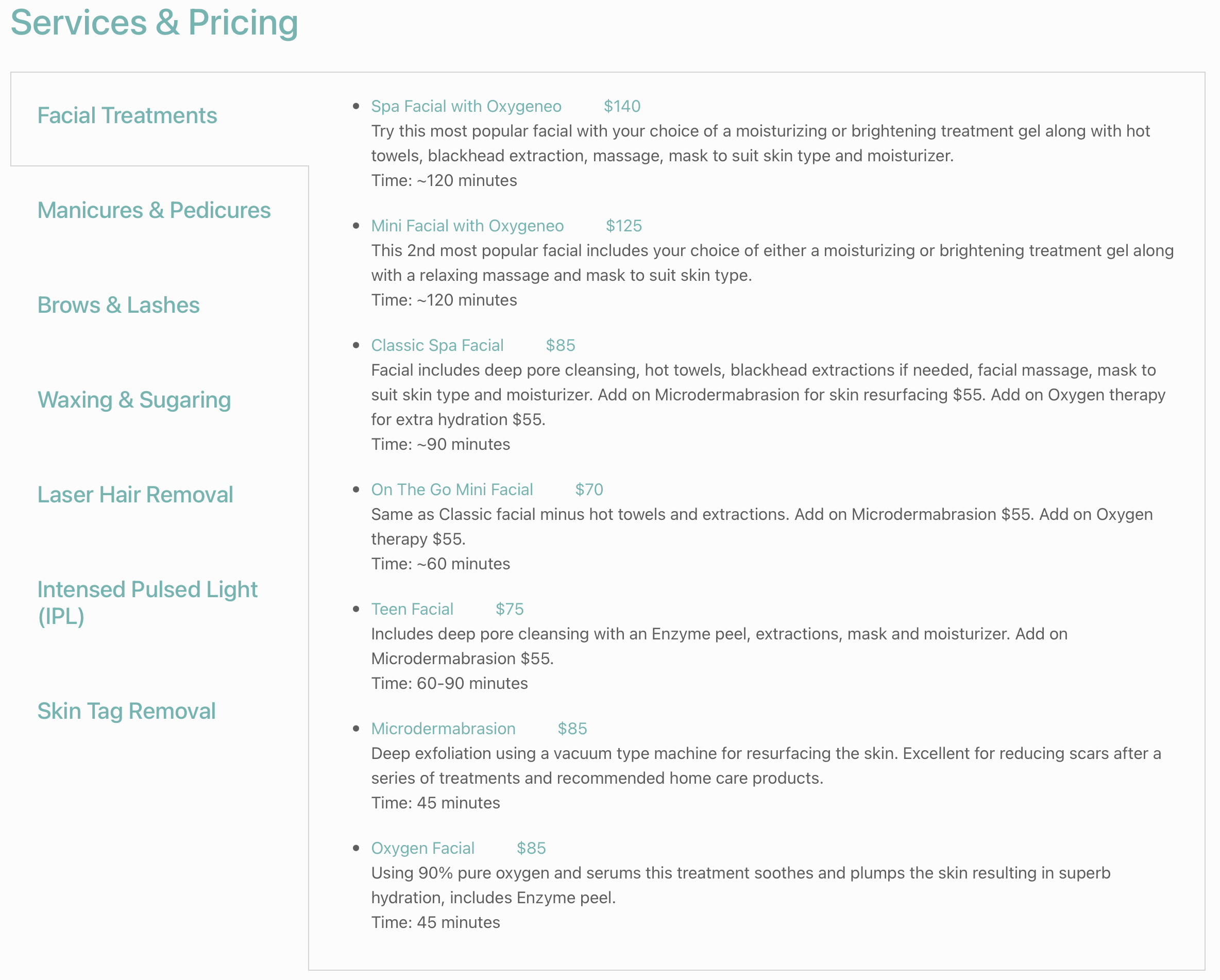Click the Services & Pricing heading
1220x980 pixels.
(x=154, y=23)
